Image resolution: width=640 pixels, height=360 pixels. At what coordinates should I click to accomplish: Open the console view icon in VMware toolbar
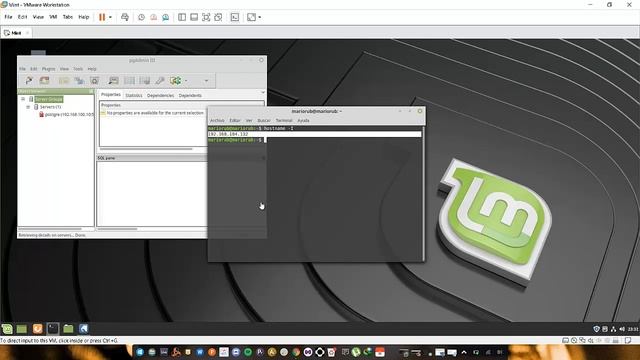(235, 17)
